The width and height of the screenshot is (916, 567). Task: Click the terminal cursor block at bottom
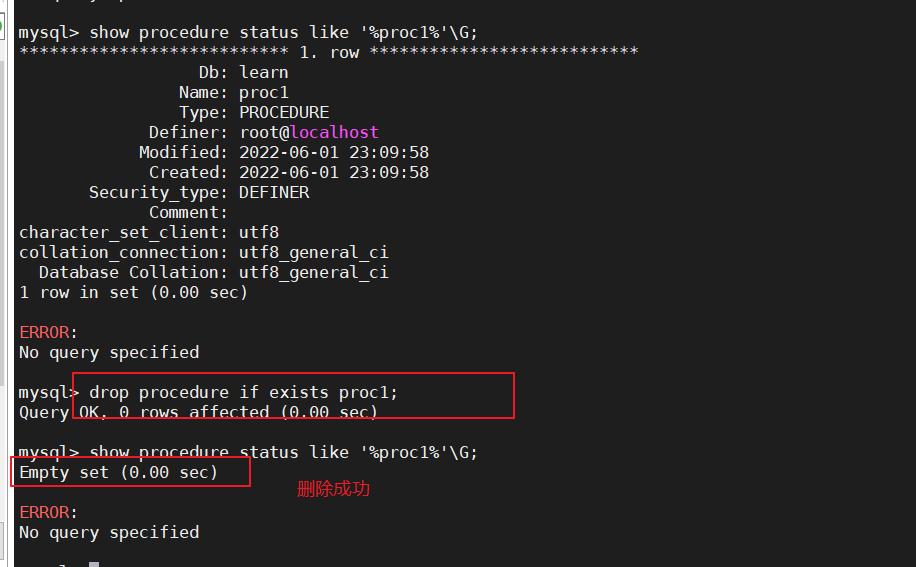[x=94, y=564]
